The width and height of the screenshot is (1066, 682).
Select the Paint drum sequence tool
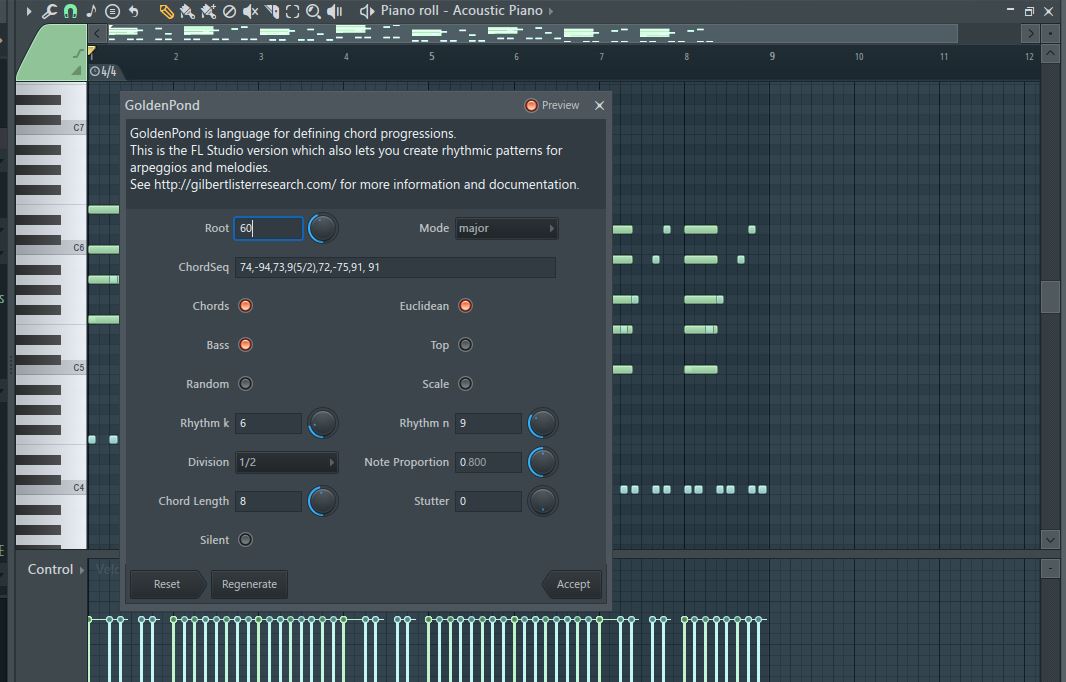208,11
